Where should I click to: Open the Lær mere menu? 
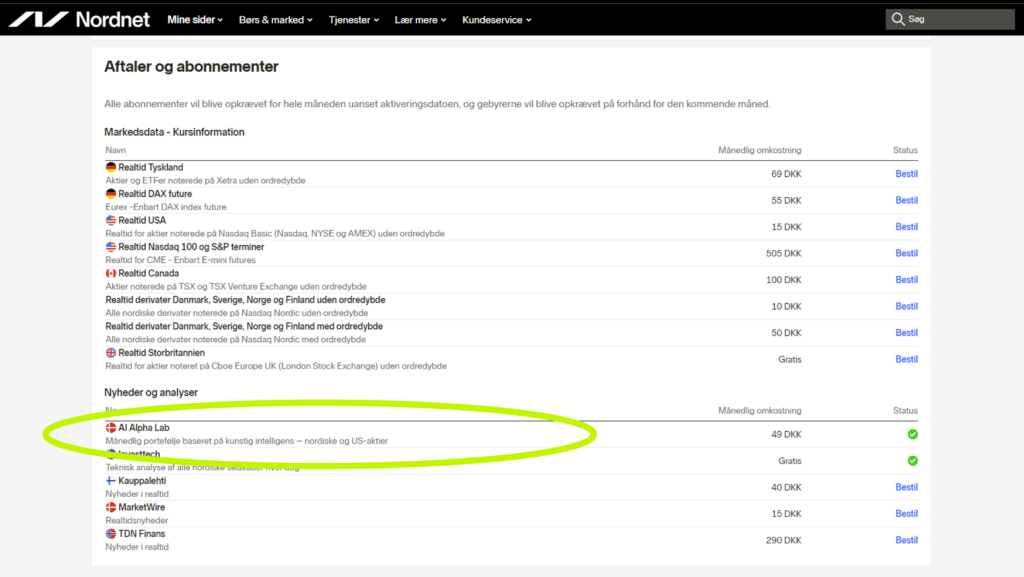420,20
